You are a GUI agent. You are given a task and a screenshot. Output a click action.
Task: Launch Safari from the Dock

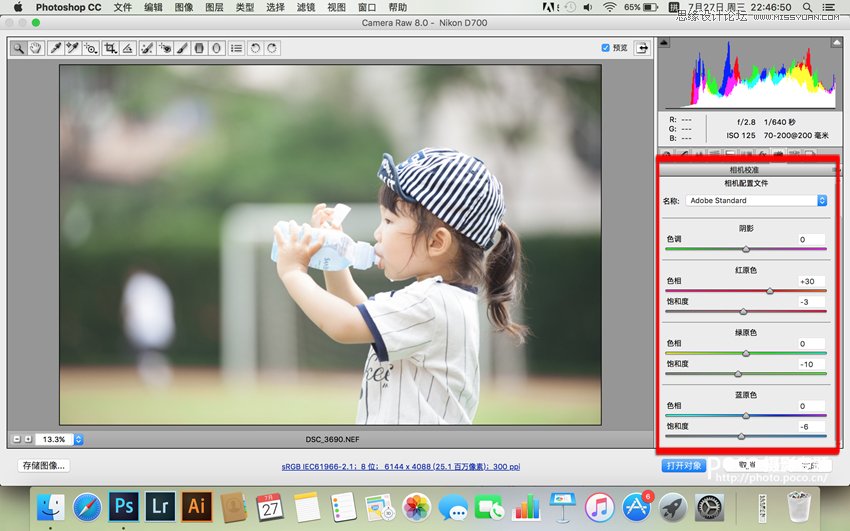[x=87, y=507]
